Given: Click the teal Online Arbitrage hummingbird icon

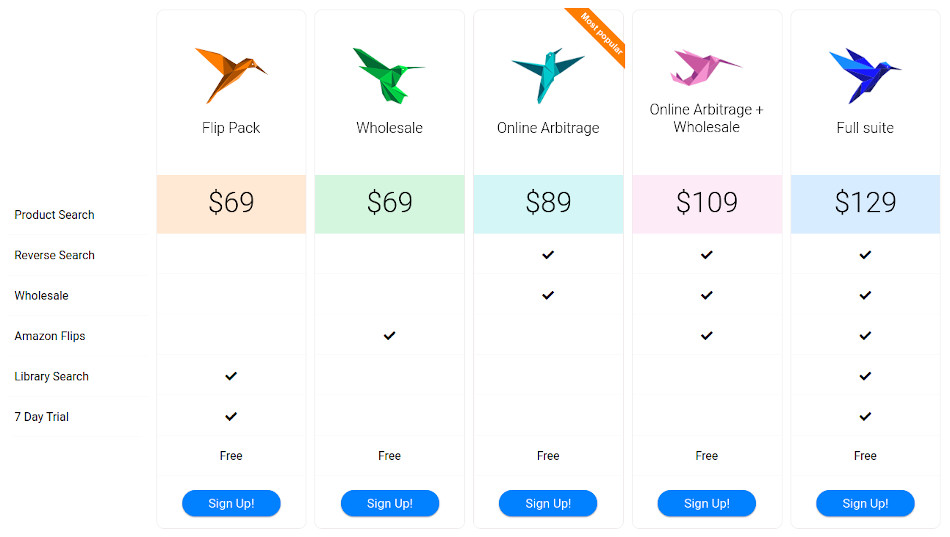Looking at the screenshot, I should tap(548, 75).
